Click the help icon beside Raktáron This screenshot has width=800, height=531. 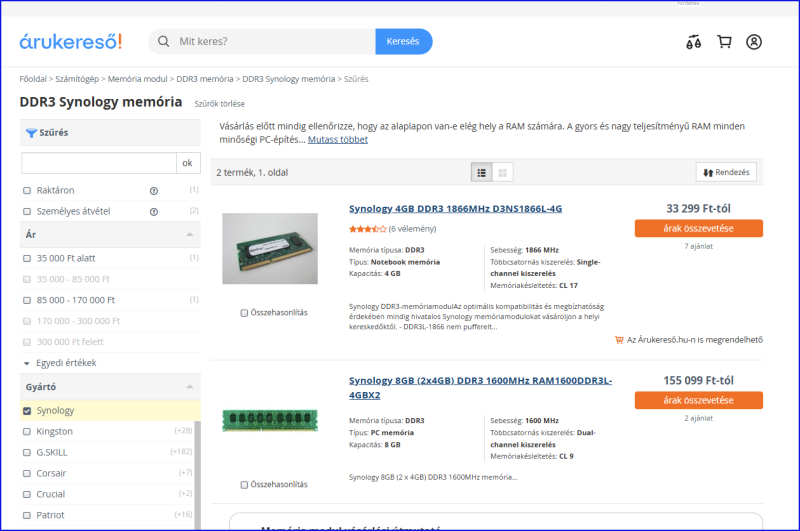pos(154,191)
